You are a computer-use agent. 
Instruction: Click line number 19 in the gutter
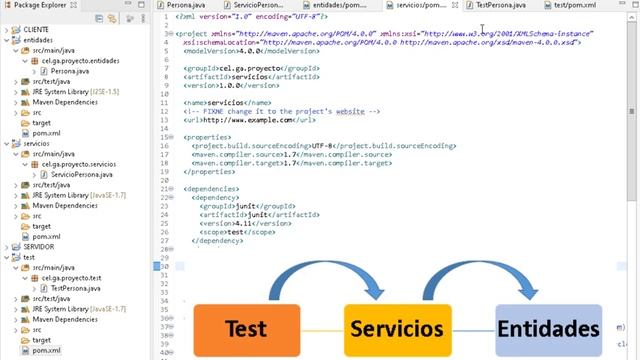[164, 171]
